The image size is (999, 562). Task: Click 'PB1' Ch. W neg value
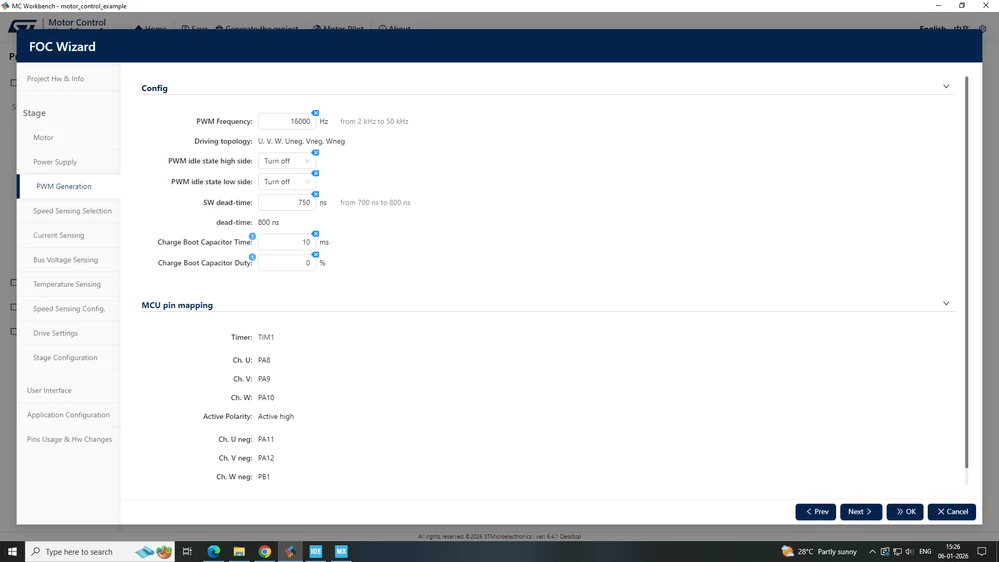pos(264,477)
